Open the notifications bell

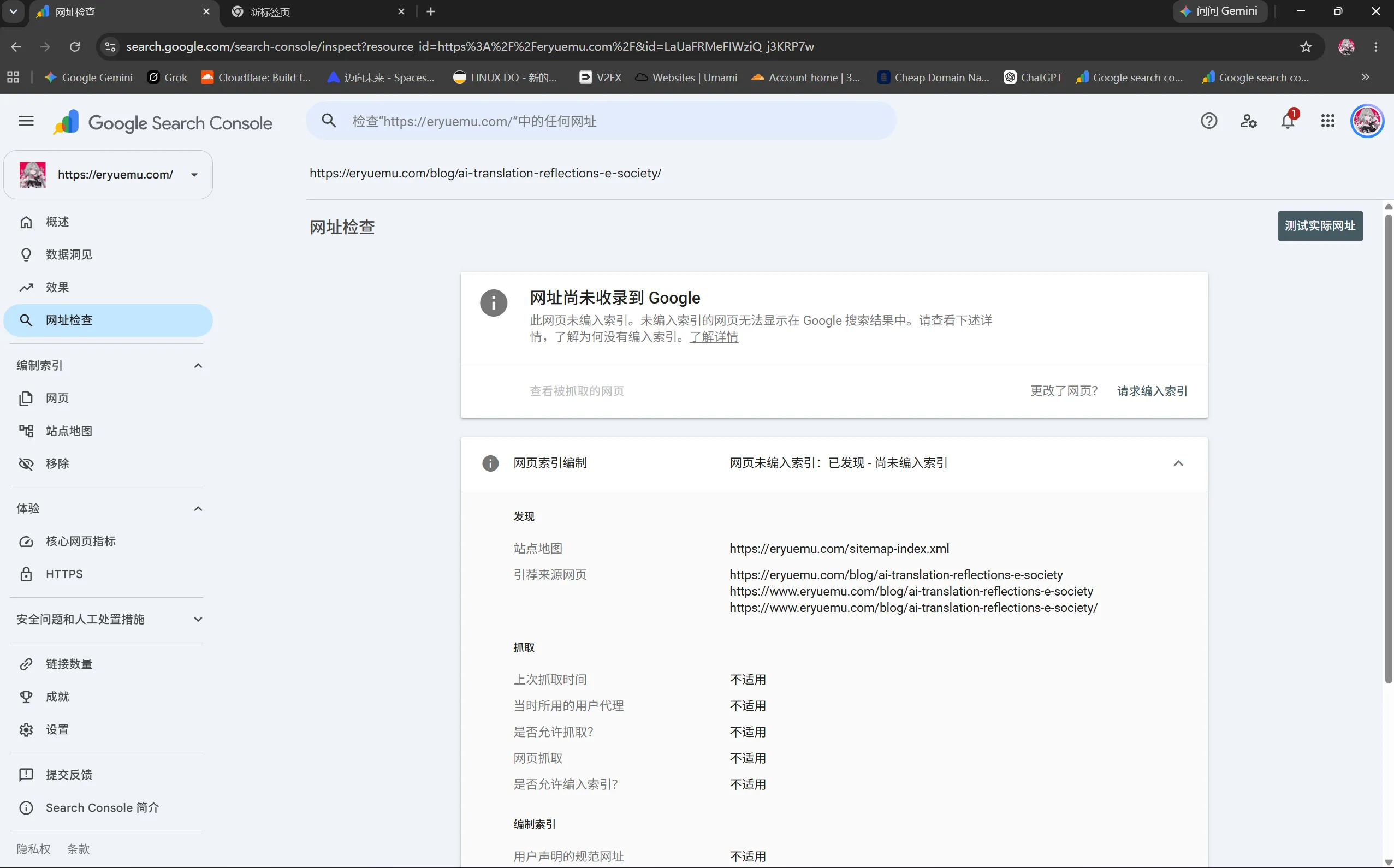point(1288,121)
